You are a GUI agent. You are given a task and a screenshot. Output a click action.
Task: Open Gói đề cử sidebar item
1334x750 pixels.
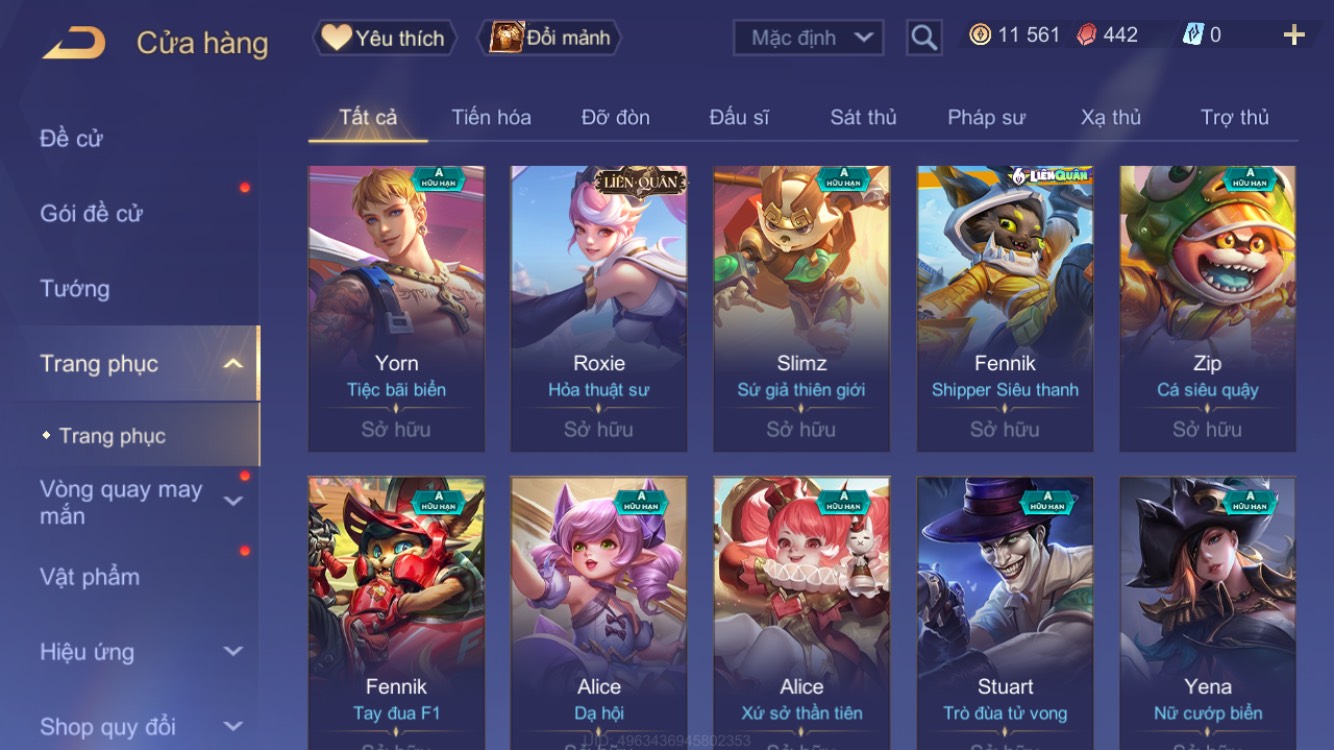91,213
